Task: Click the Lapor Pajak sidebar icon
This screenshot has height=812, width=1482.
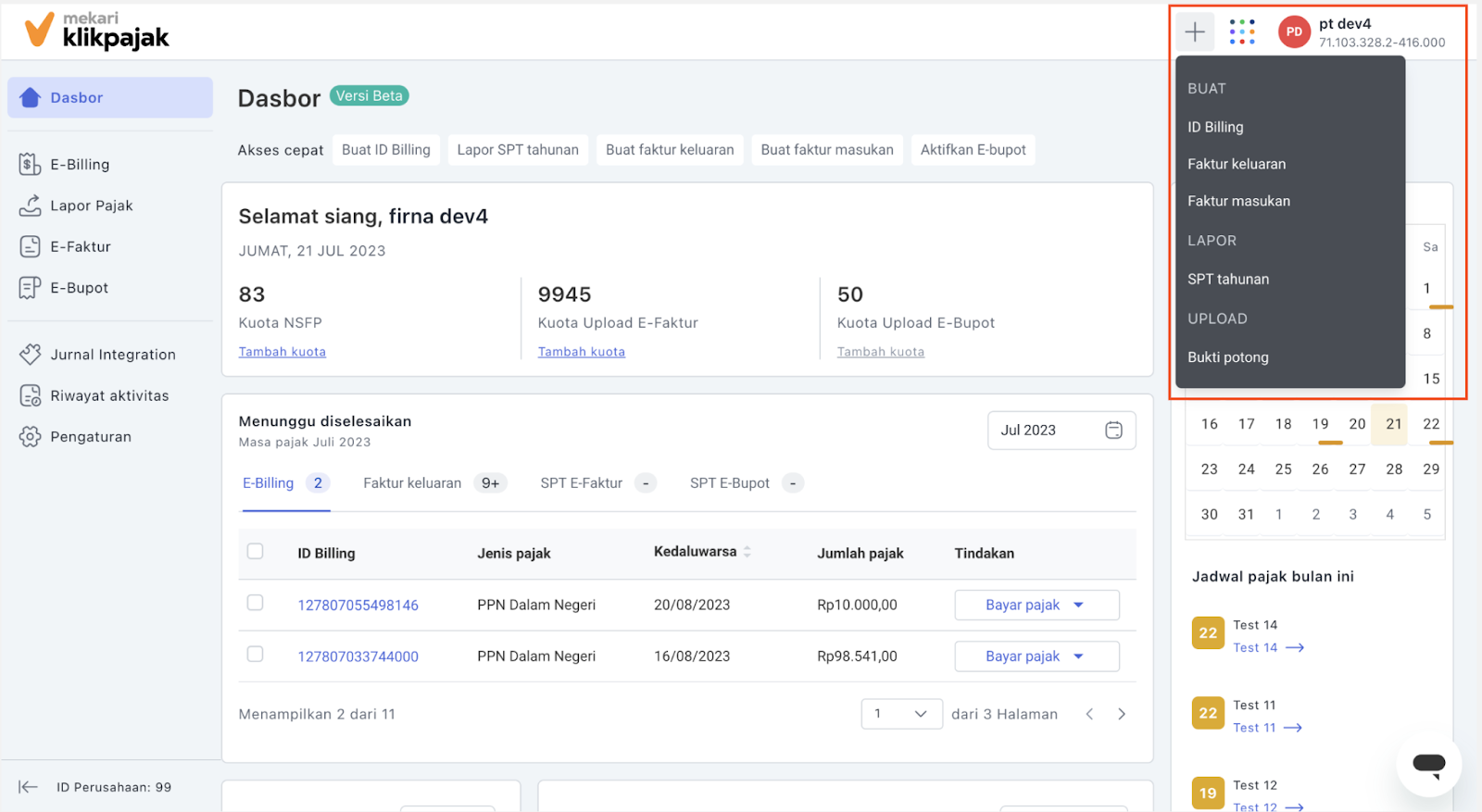Action: click(30, 206)
